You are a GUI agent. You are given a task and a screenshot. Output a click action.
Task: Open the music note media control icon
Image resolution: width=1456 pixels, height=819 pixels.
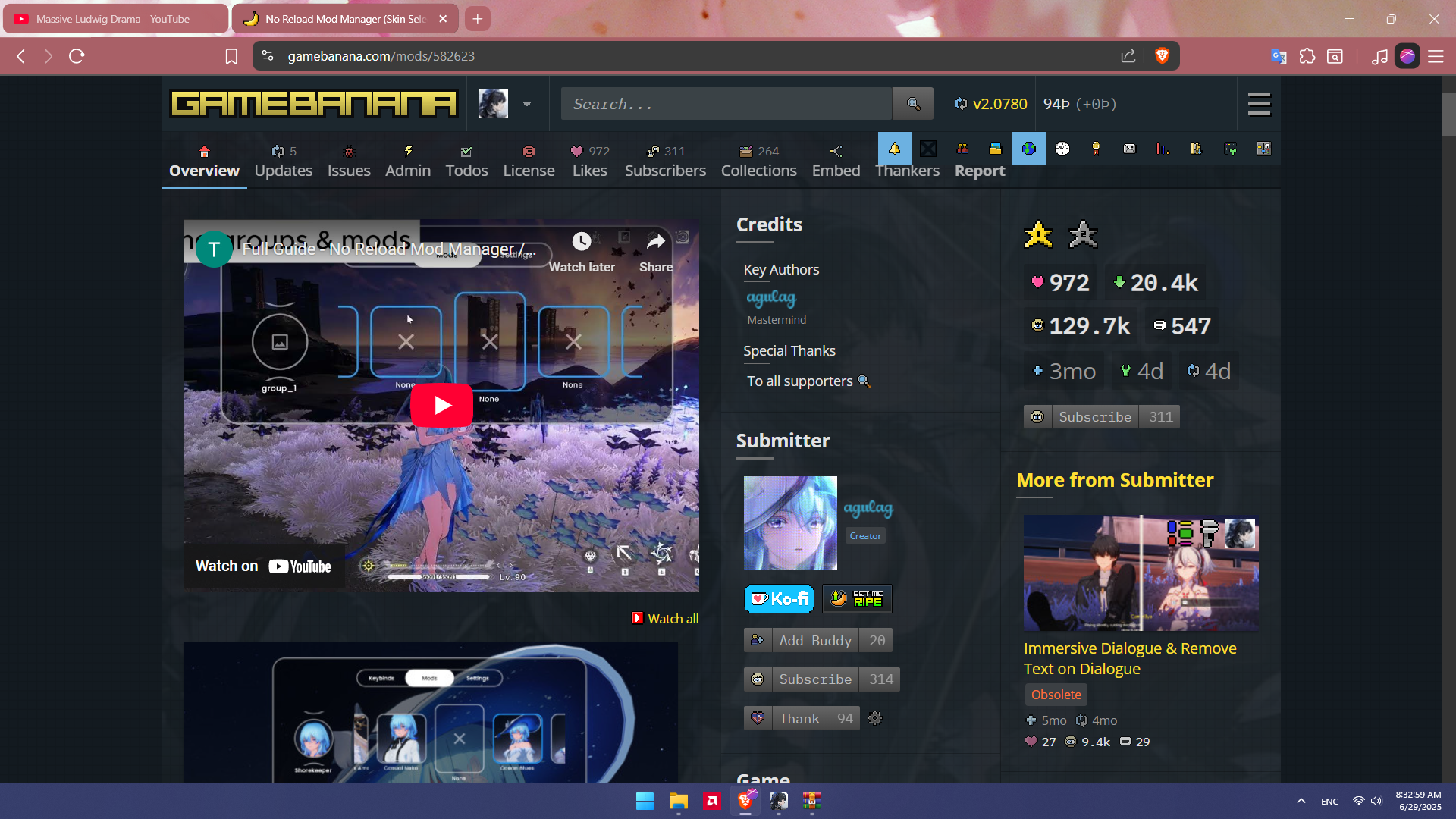pyautogui.click(x=1379, y=56)
